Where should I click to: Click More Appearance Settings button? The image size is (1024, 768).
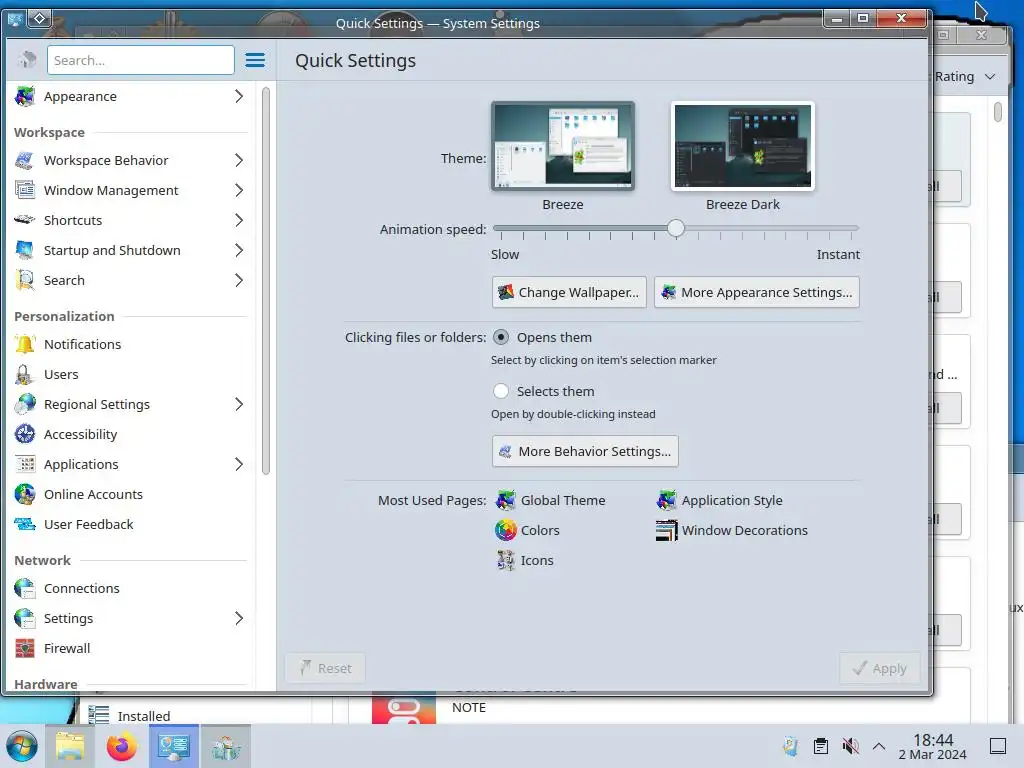[x=757, y=292]
